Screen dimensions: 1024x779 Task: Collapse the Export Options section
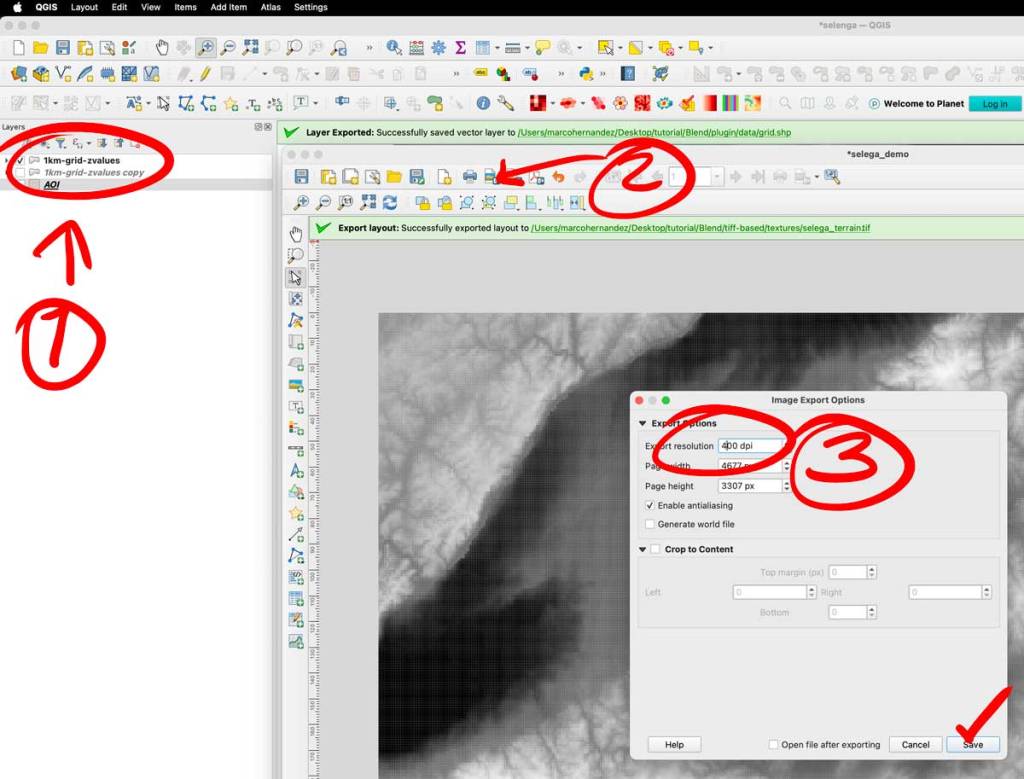click(x=642, y=424)
